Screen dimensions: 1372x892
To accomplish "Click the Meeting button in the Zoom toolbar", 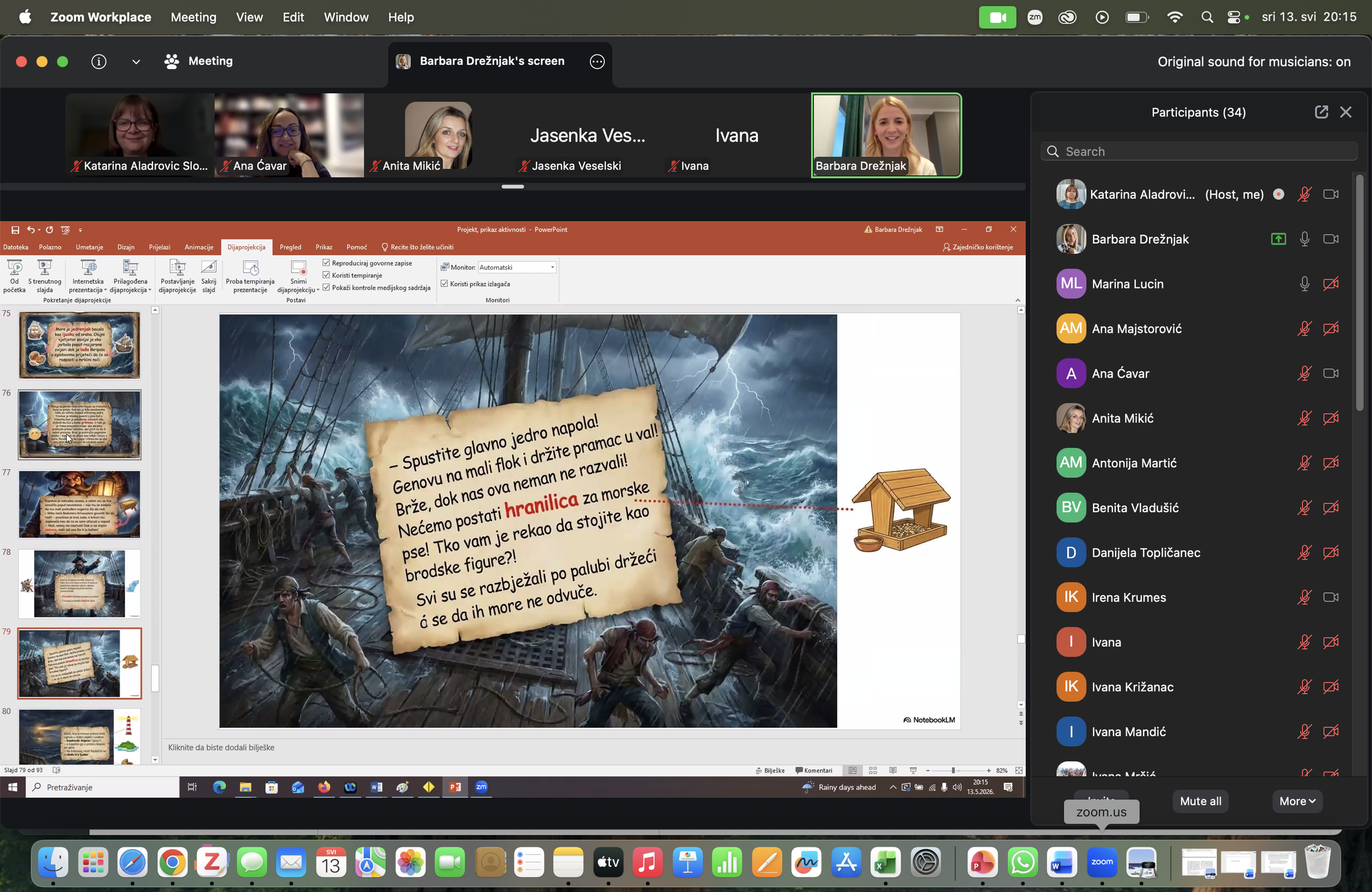I will pyautogui.click(x=198, y=61).
